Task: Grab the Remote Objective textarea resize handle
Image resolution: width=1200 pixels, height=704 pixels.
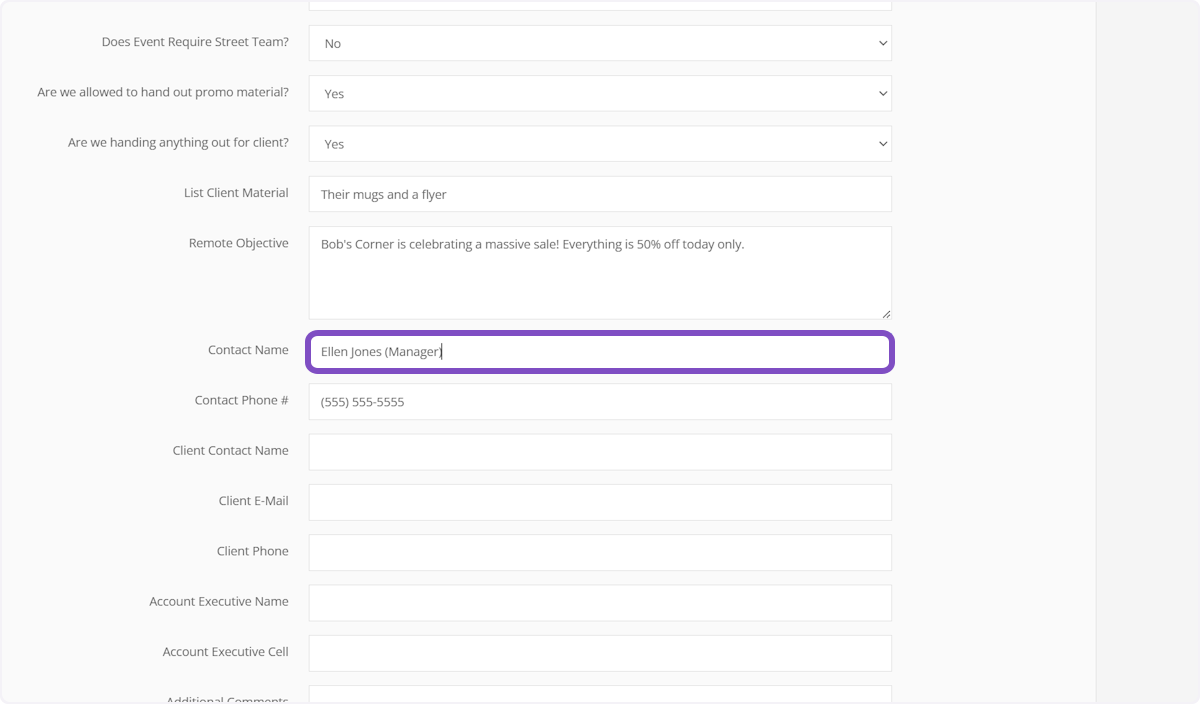Action: coord(885,313)
